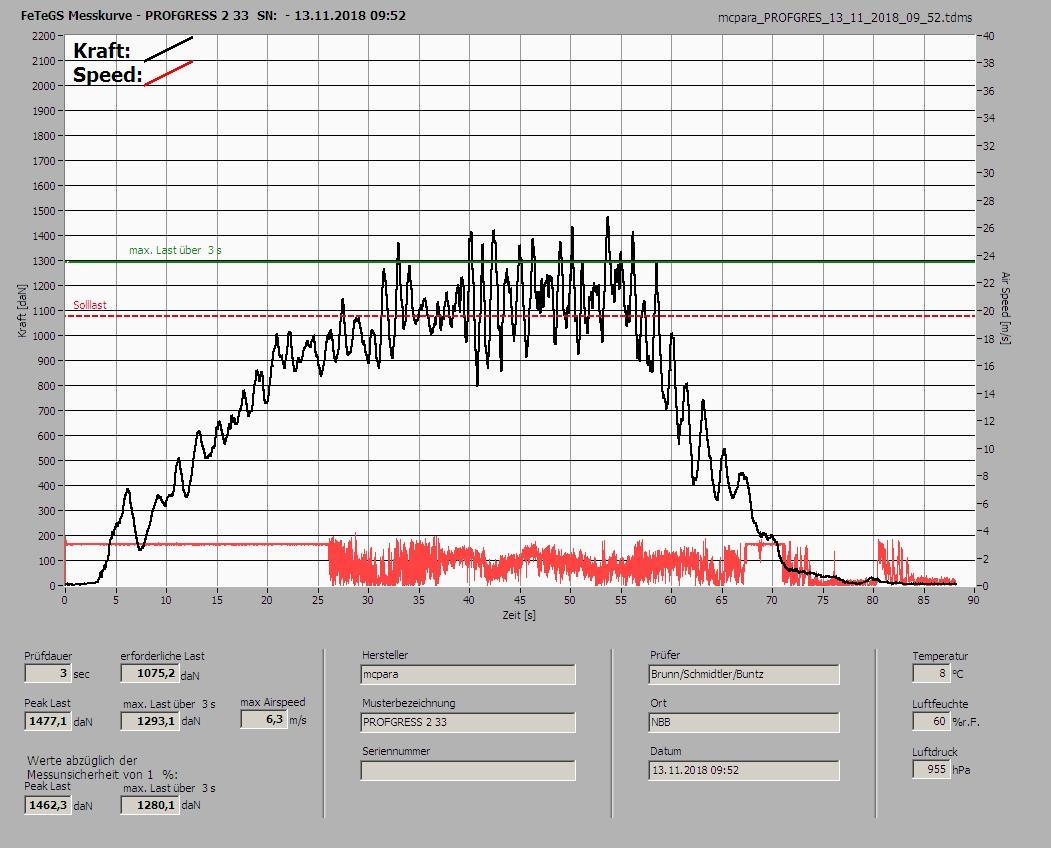Image resolution: width=1051 pixels, height=848 pixels.
Task: Click the Datum label
Action: (x=666, y=751)
